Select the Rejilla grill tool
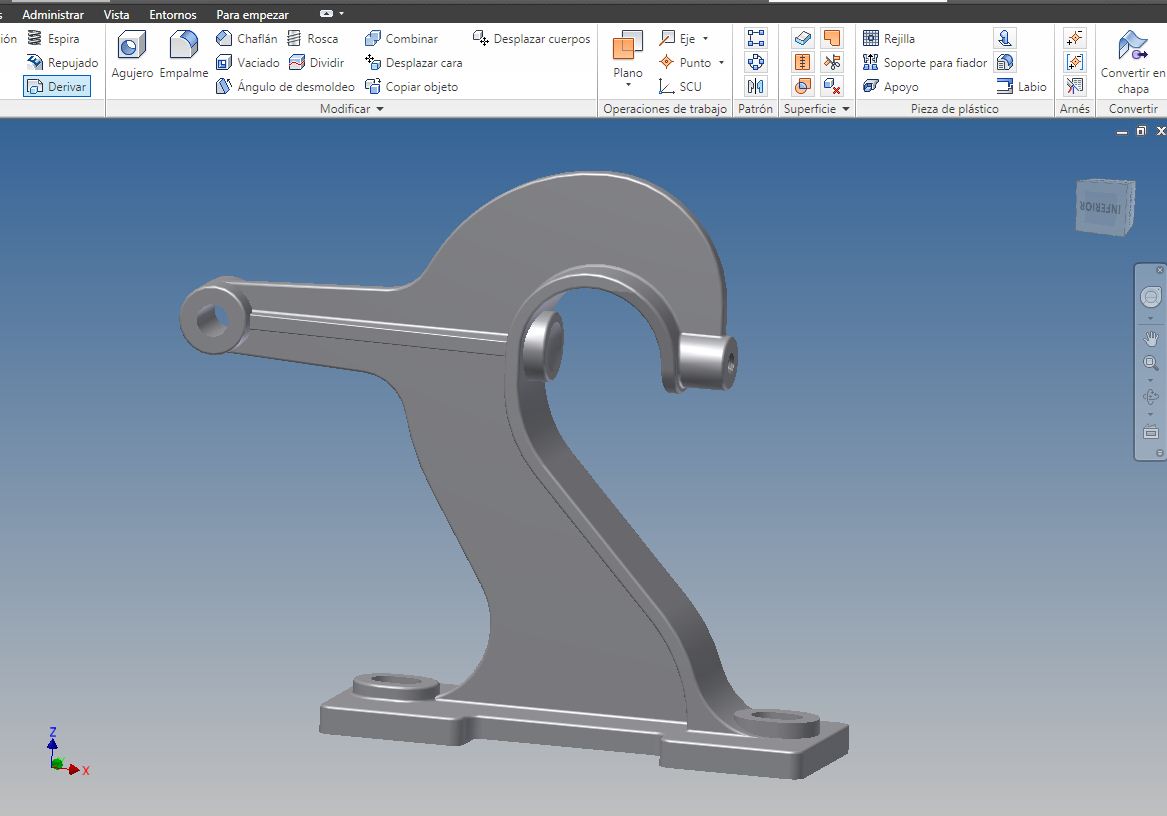The width and height of the screenshot is (1167, 816). pos(889,39)
